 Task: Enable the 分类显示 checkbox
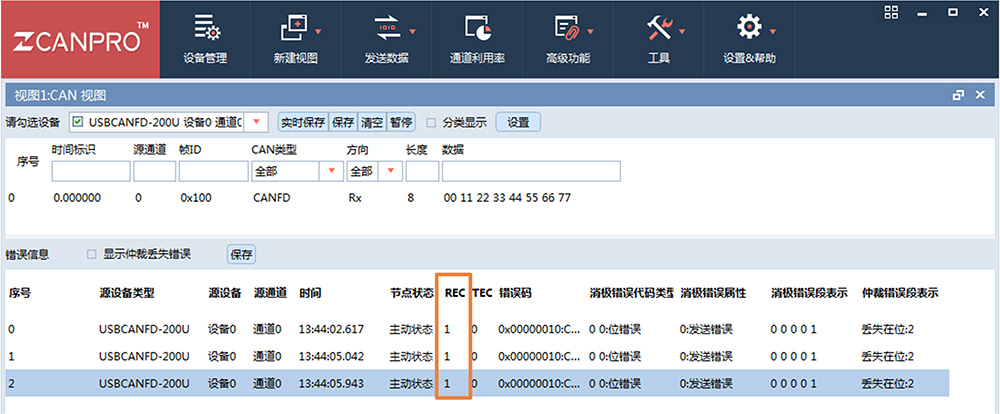click(x=432, y=123)
